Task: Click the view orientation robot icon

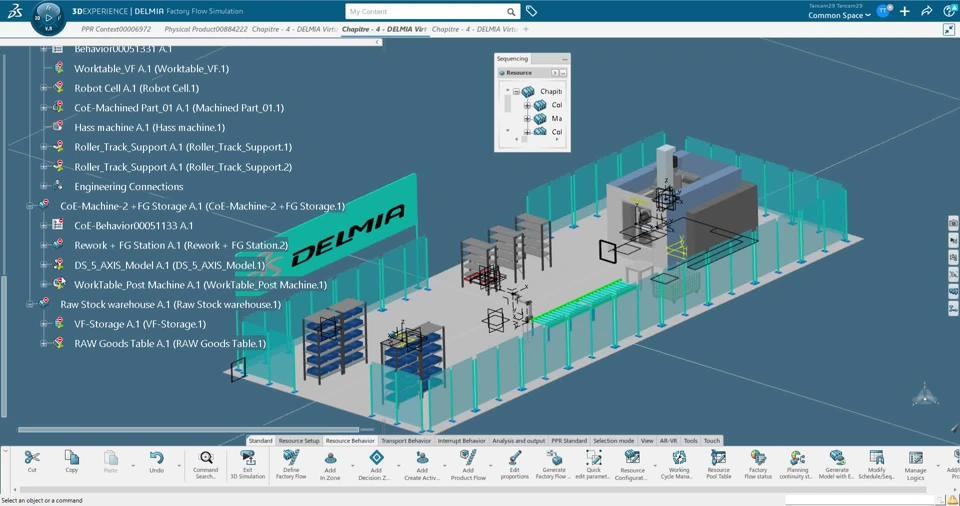Action: pos(925,395)
